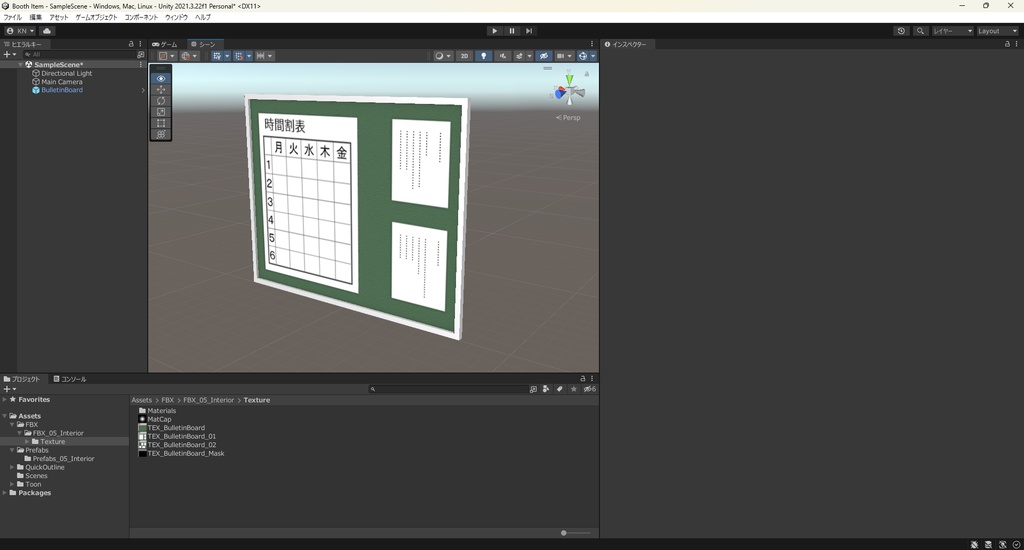Viewport: 1024px width, 550px height.
Task: Open the Layout dropdown
Action: 997,31
